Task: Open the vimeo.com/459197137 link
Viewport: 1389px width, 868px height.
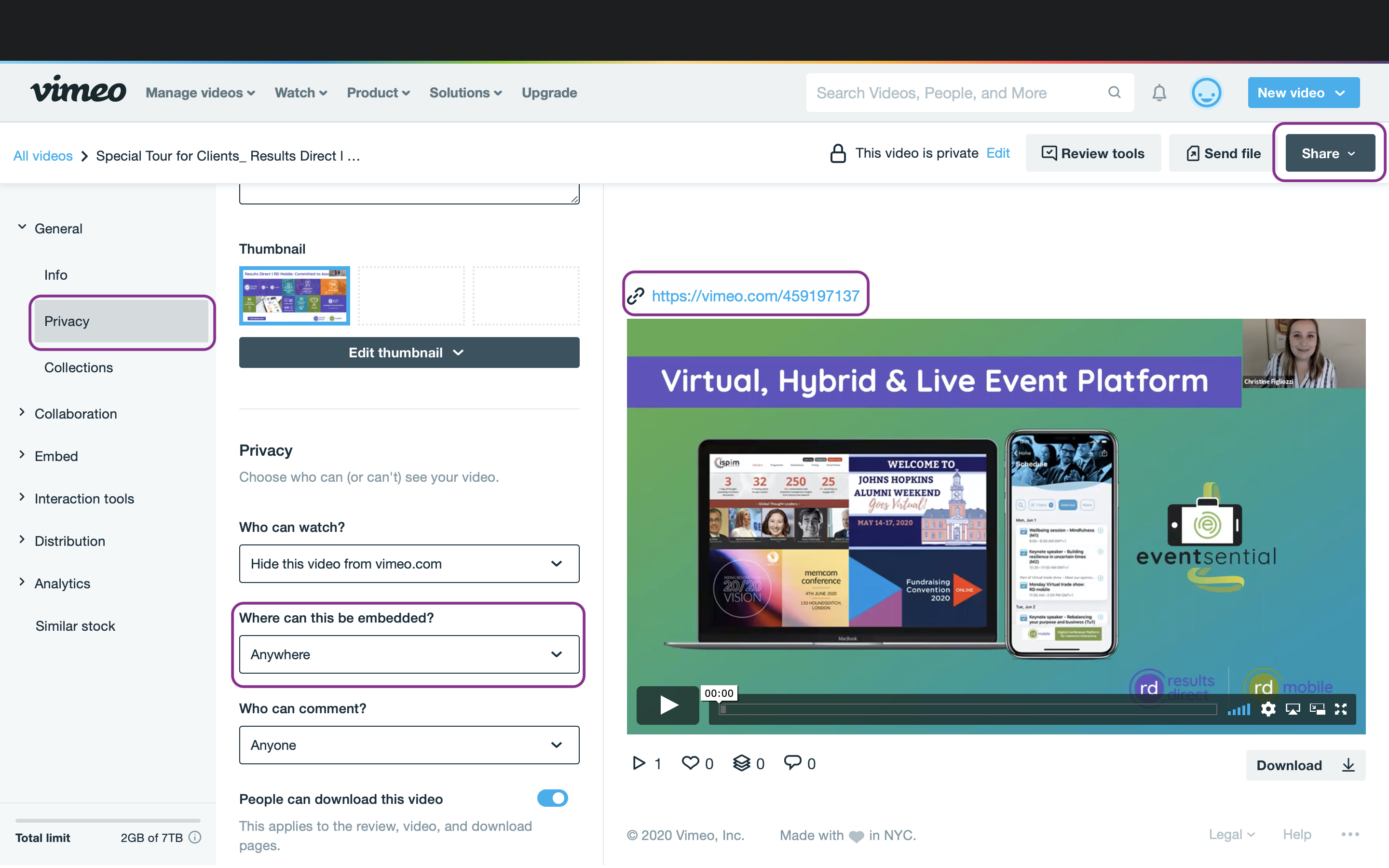Action: [755, 296]
